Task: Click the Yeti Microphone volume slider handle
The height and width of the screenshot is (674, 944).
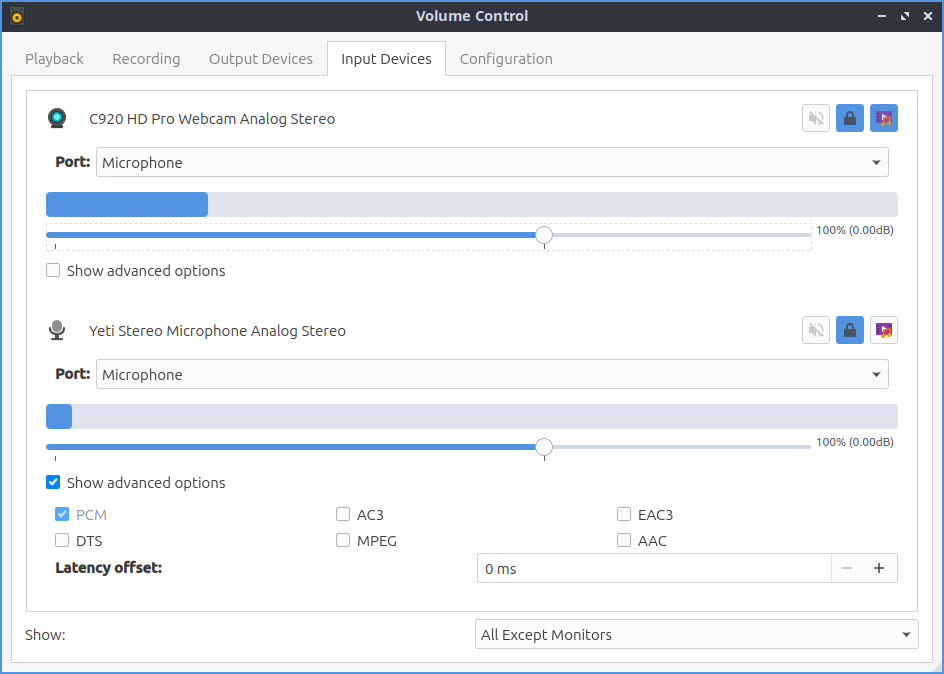Action: (x=544, y=446)
